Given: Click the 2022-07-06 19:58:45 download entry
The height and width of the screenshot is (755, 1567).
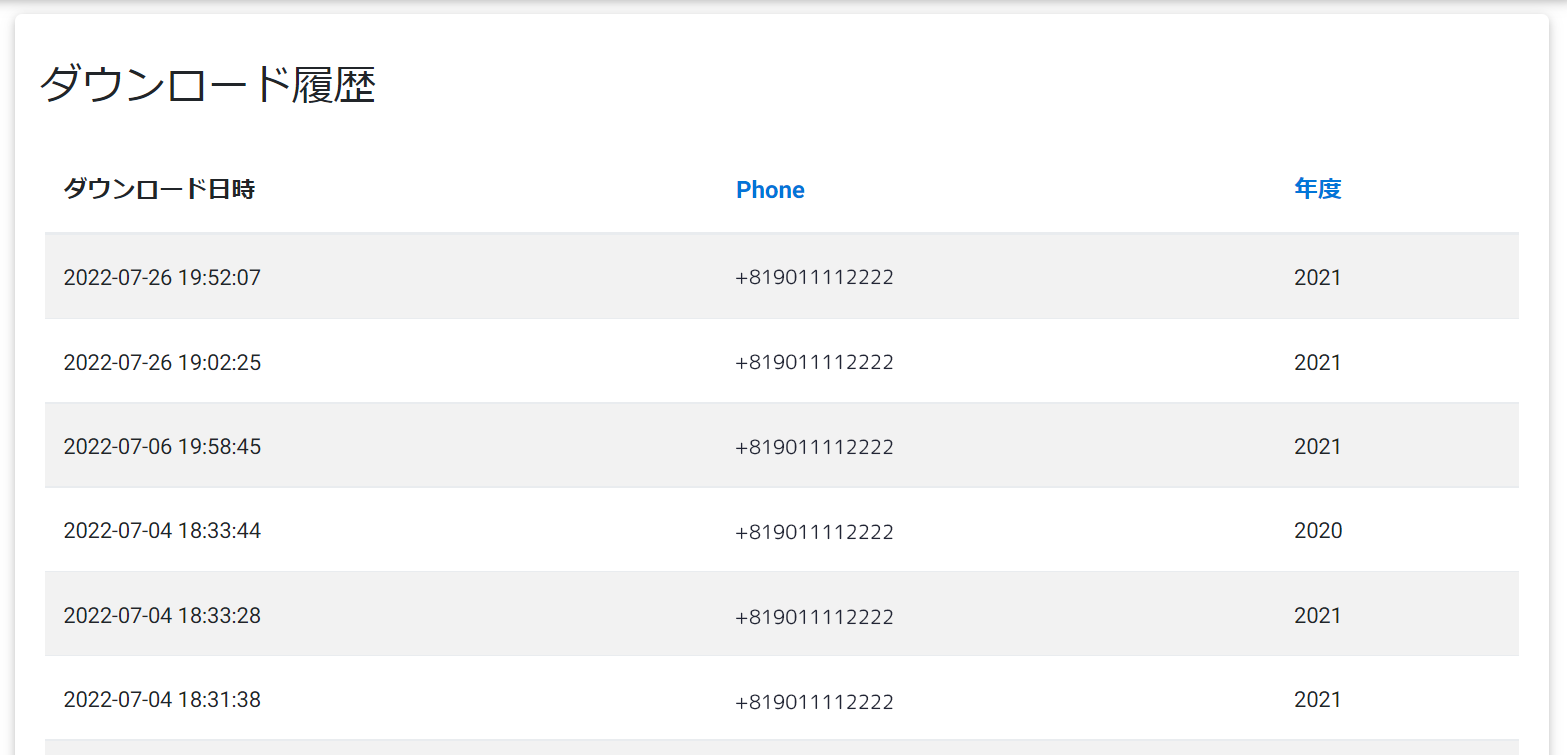Looking at the screenshot, I should pyautogui.click(x=162, y=446).
